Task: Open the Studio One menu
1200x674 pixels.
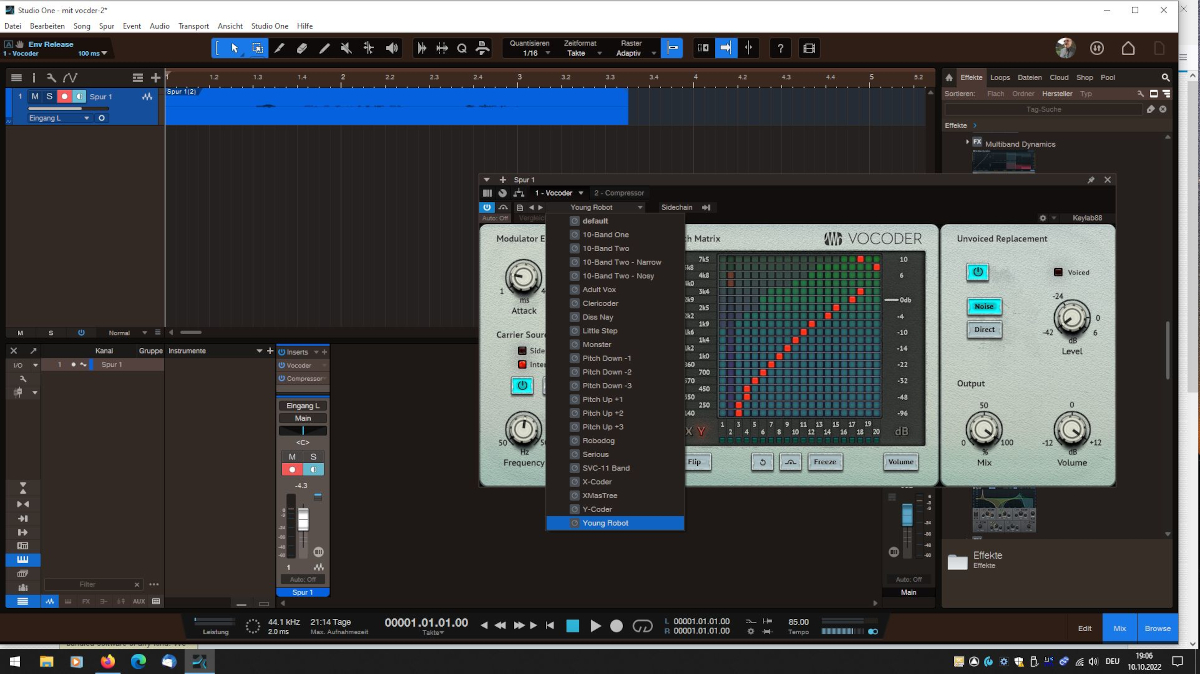Action: [270, 26]
